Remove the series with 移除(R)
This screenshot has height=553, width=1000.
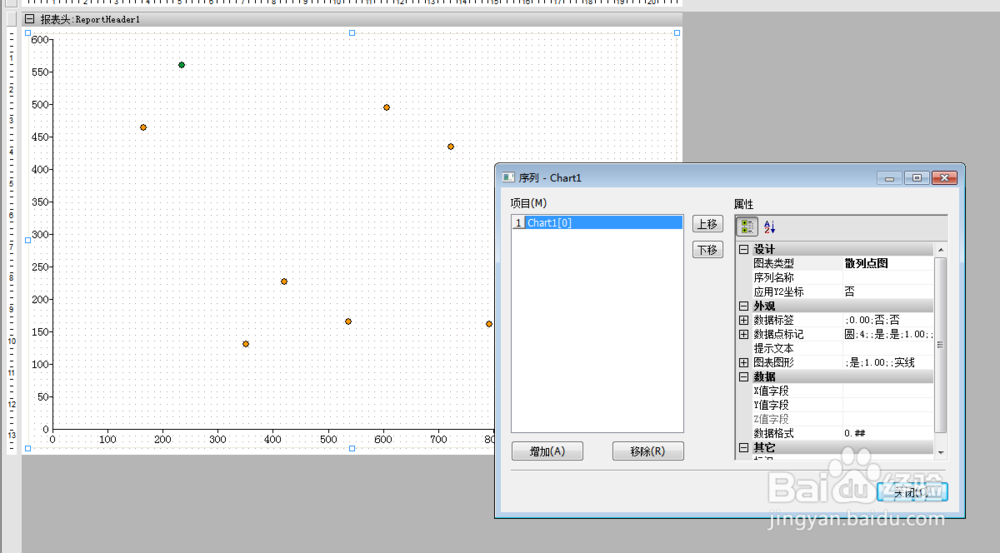click(x=647, y=451)
